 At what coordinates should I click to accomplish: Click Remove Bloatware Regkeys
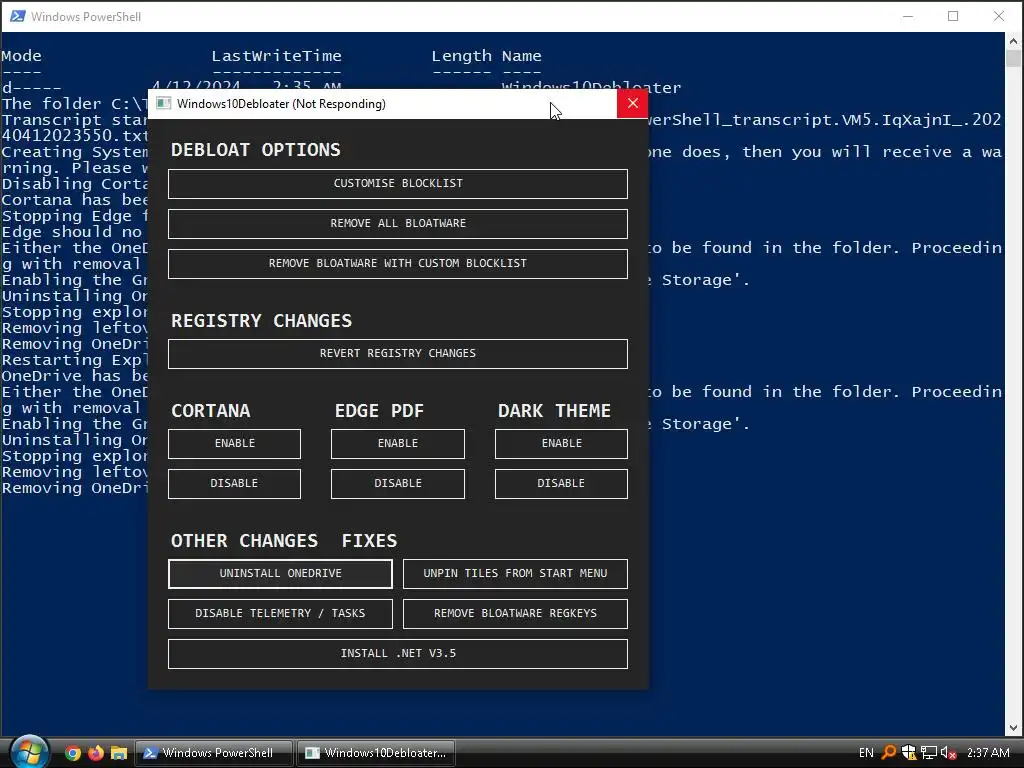click(515, 613)
